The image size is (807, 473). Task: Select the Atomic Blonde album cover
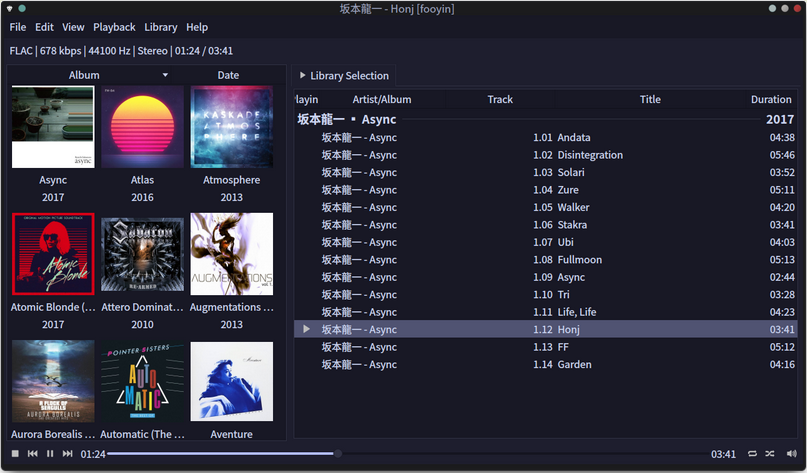click(53, 254)
